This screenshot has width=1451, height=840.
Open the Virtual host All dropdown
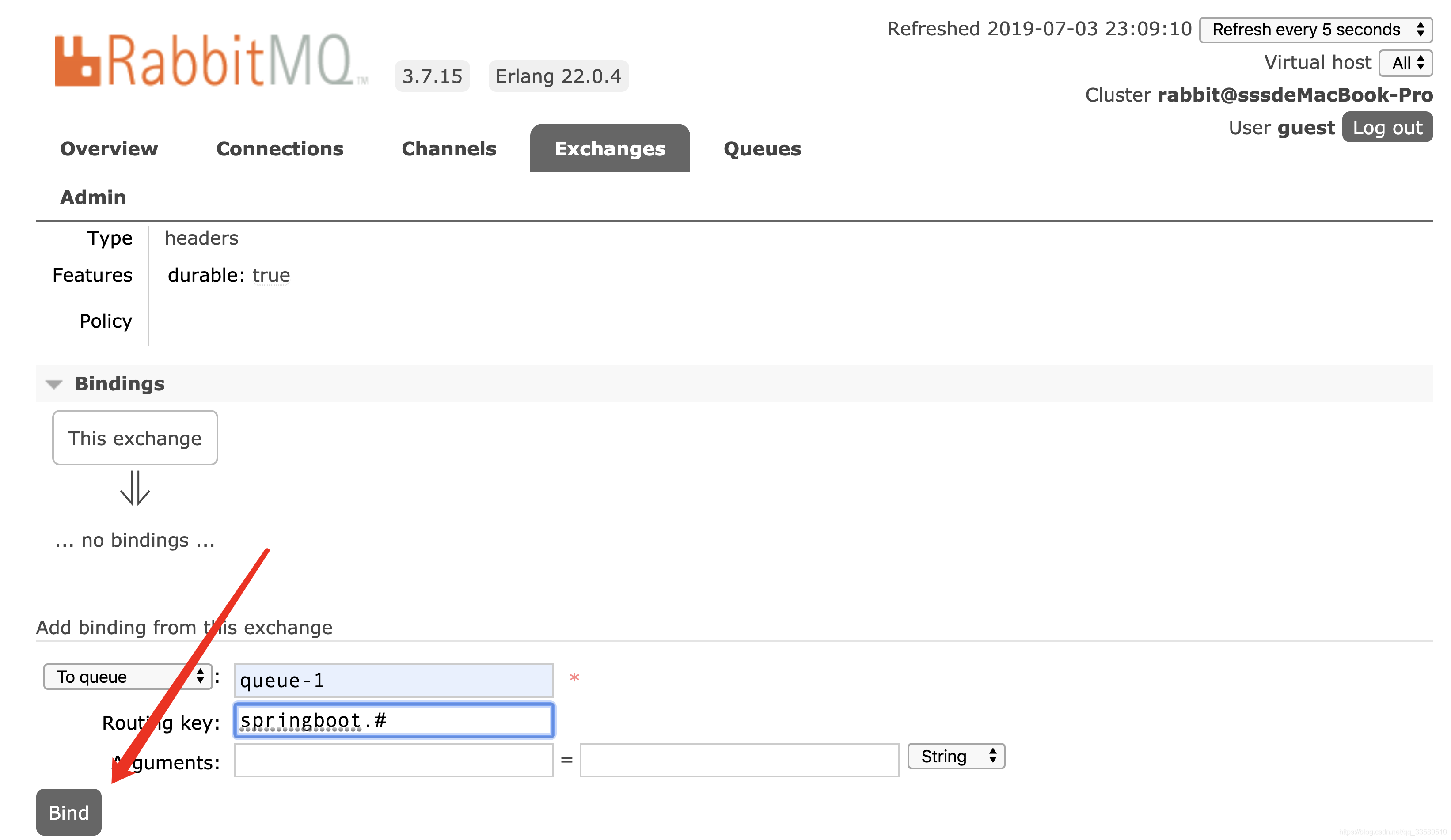tap(1405, 63)
